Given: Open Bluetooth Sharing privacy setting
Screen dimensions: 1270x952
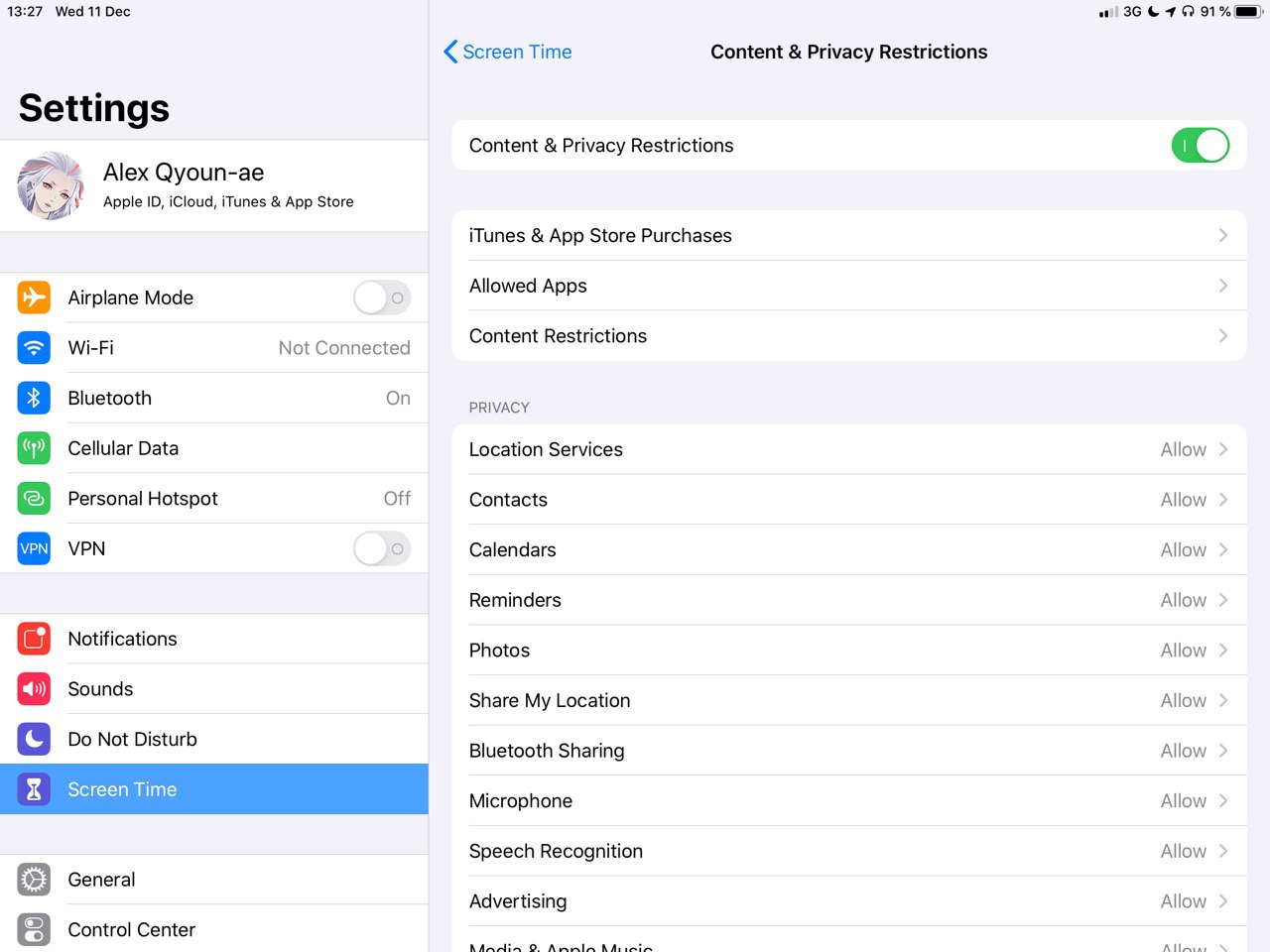Looking at the screenshot, I should [x=848, y=751].
